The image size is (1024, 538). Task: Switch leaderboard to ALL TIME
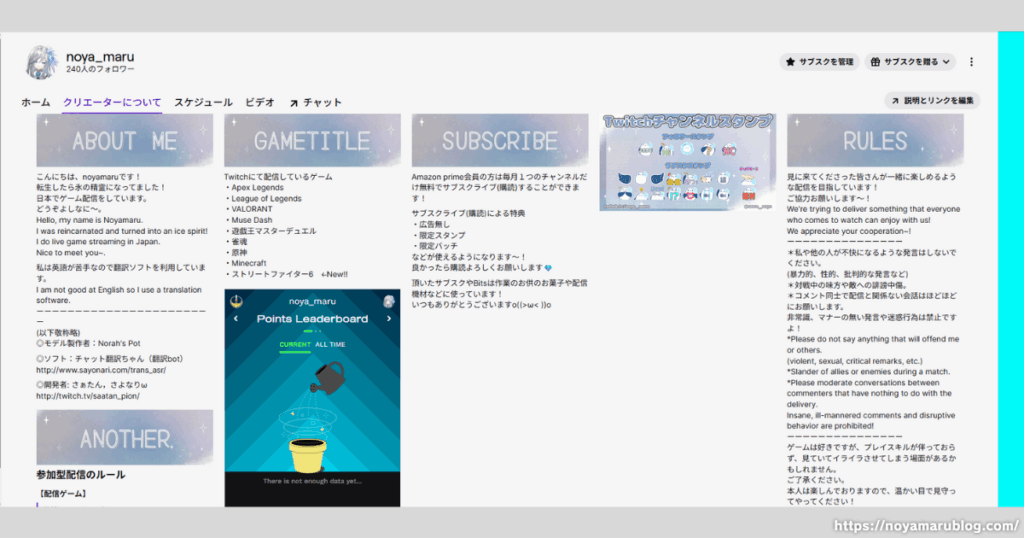(x=329, y=344)
